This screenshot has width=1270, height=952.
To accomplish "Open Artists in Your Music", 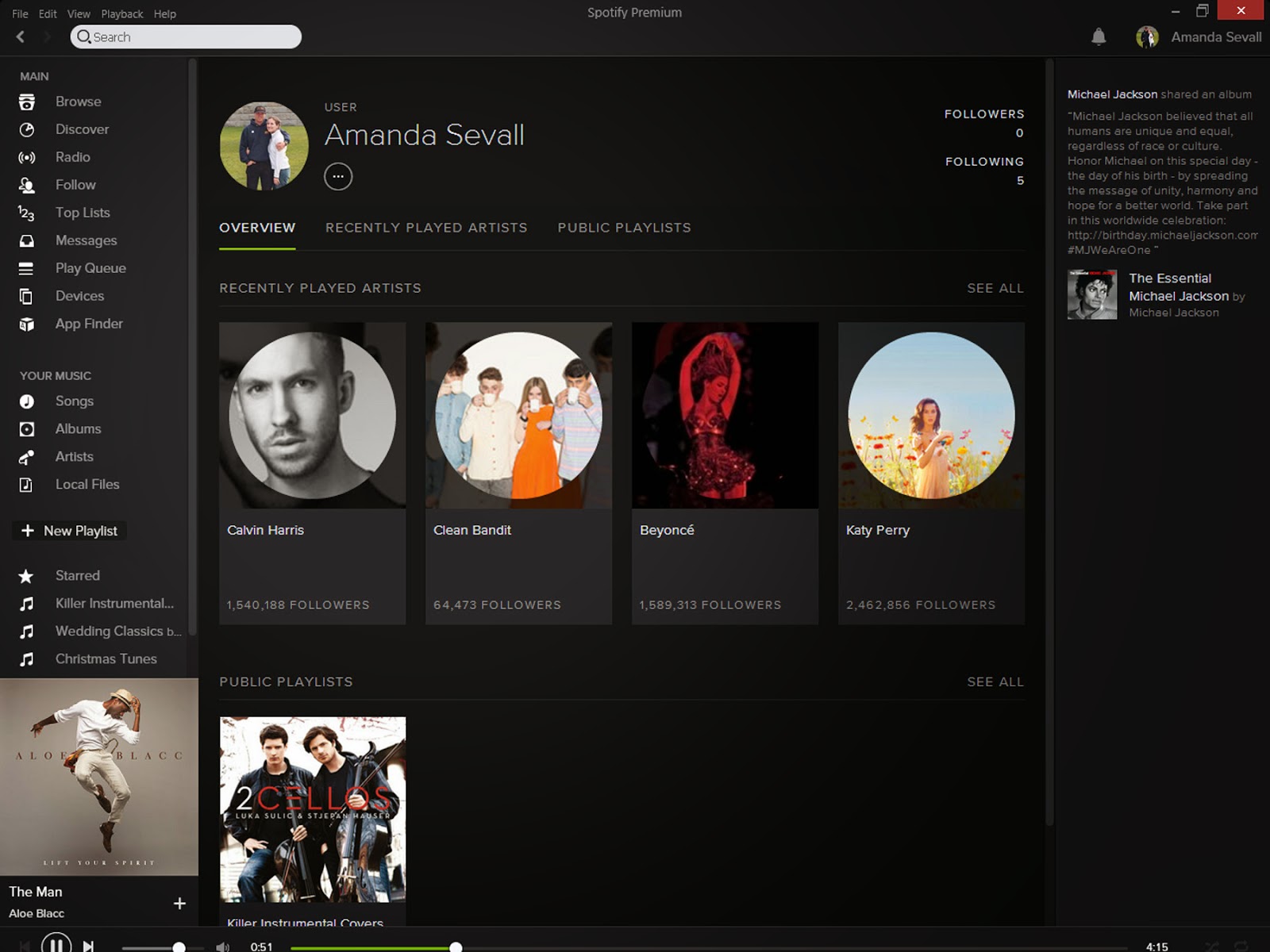I will click(74, 457).
